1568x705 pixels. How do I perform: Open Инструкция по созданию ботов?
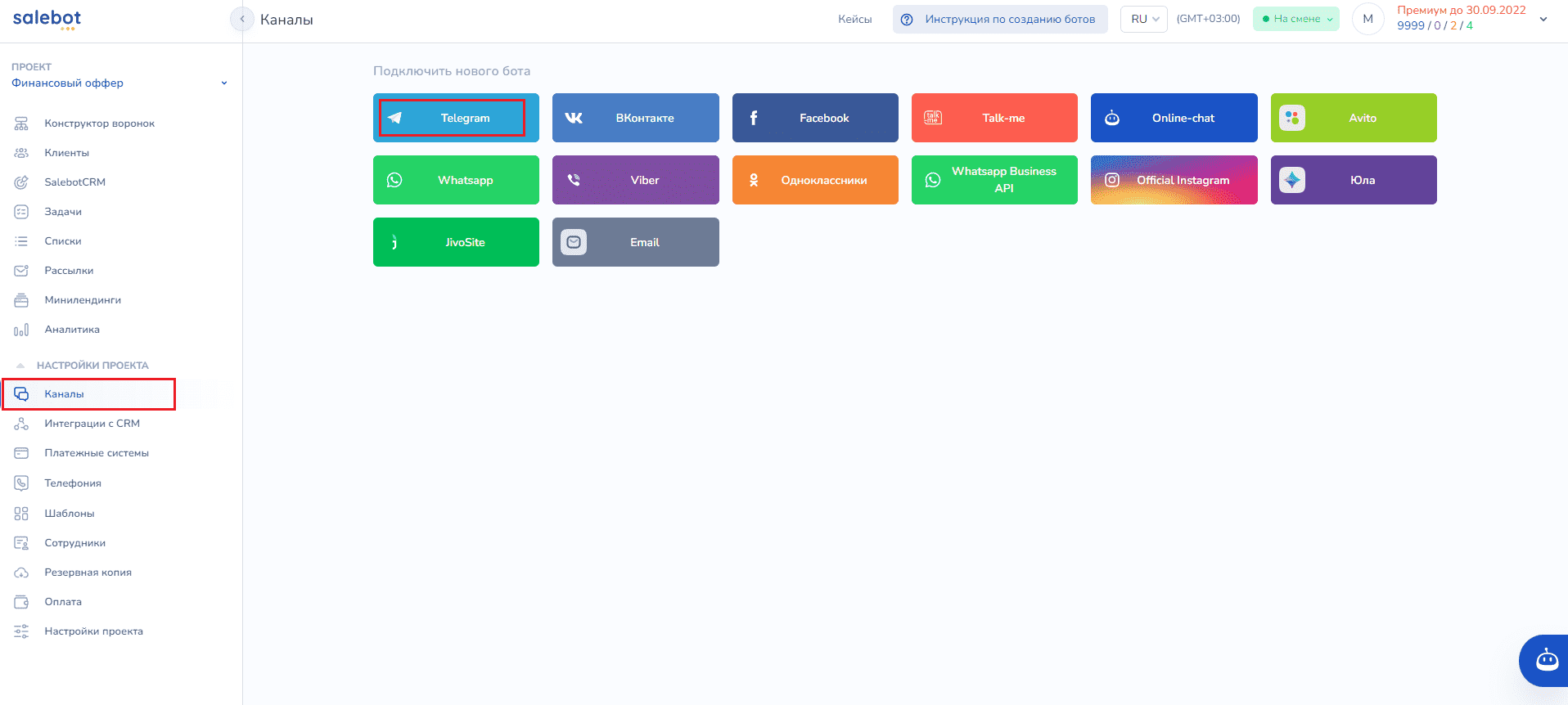pos(1000,19)
